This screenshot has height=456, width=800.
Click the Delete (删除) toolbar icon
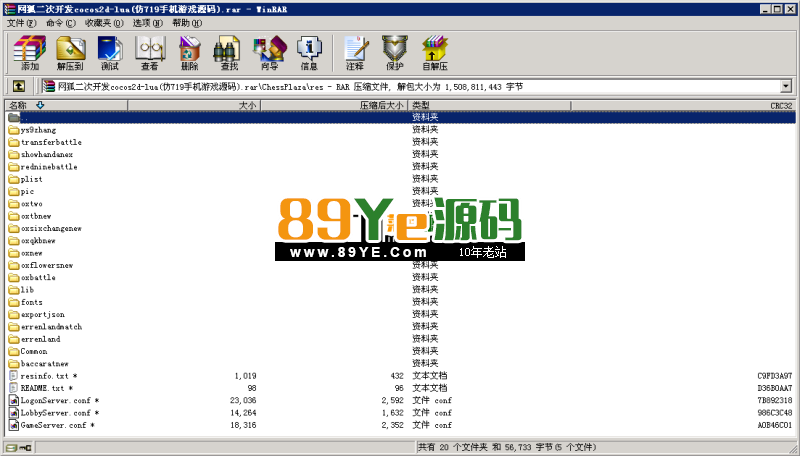pyautogui.click(x=189, y=52)
